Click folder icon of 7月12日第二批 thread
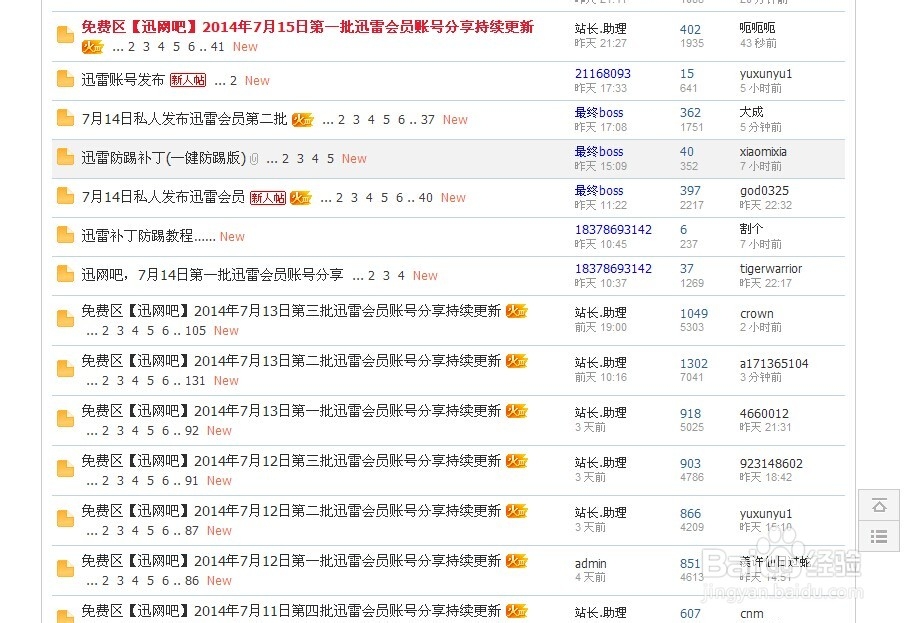 pos(65,520)
